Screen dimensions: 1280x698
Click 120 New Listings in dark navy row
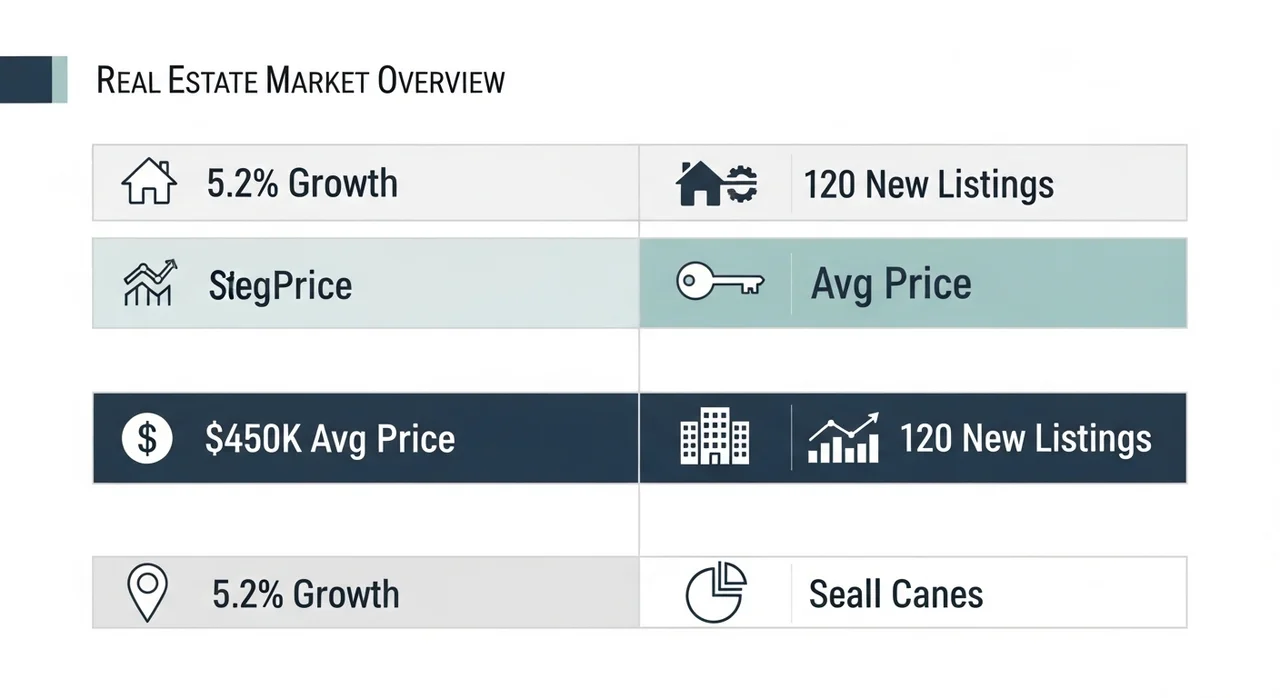1025,439
